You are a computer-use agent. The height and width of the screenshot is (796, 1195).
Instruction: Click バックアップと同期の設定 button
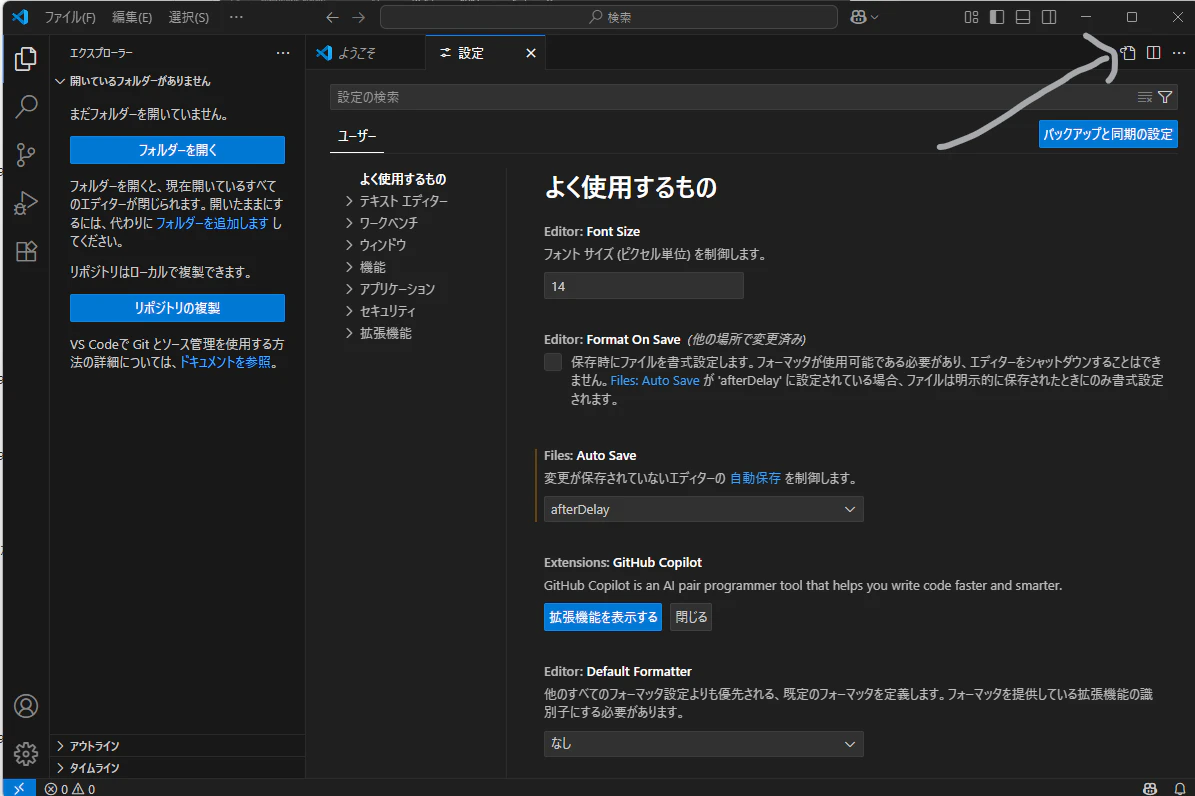(1108, 134)
